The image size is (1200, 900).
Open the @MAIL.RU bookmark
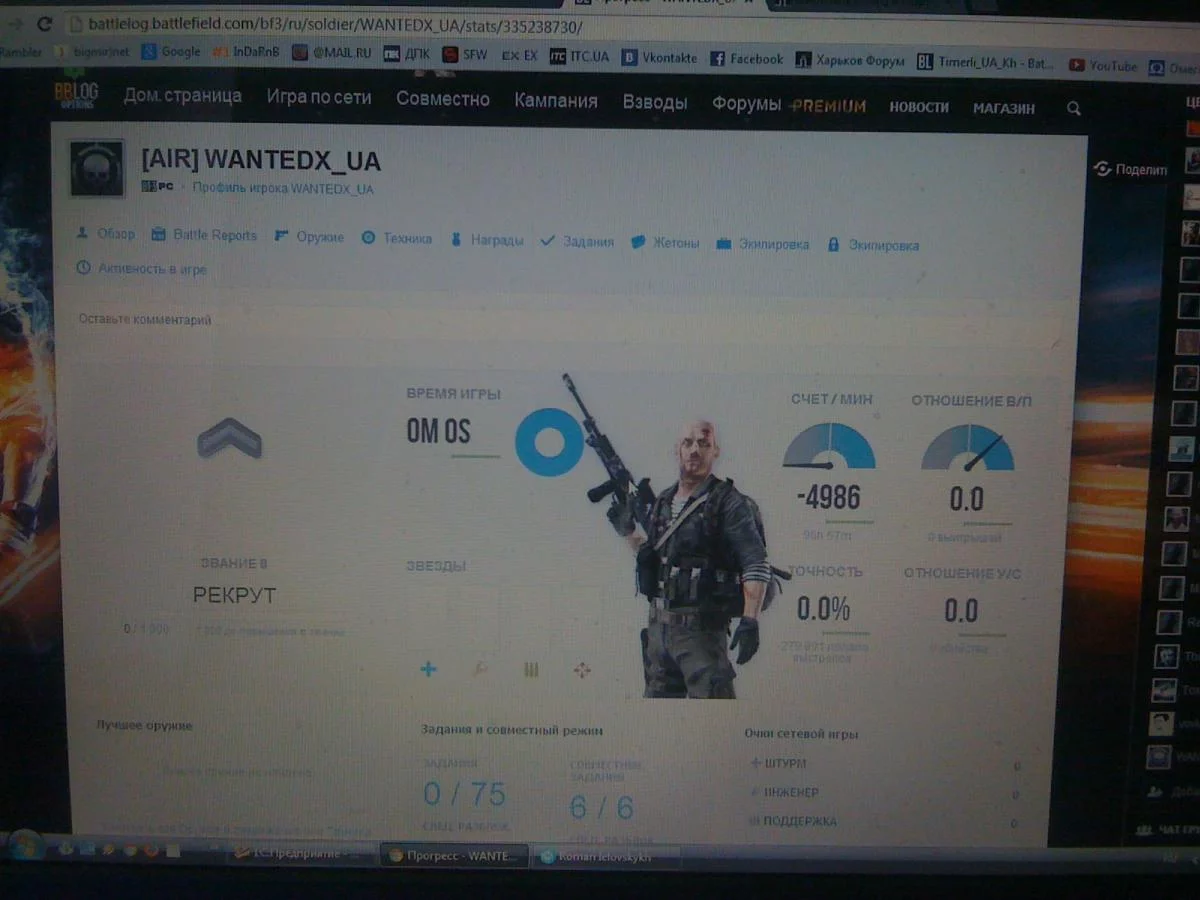coord(333,53)
